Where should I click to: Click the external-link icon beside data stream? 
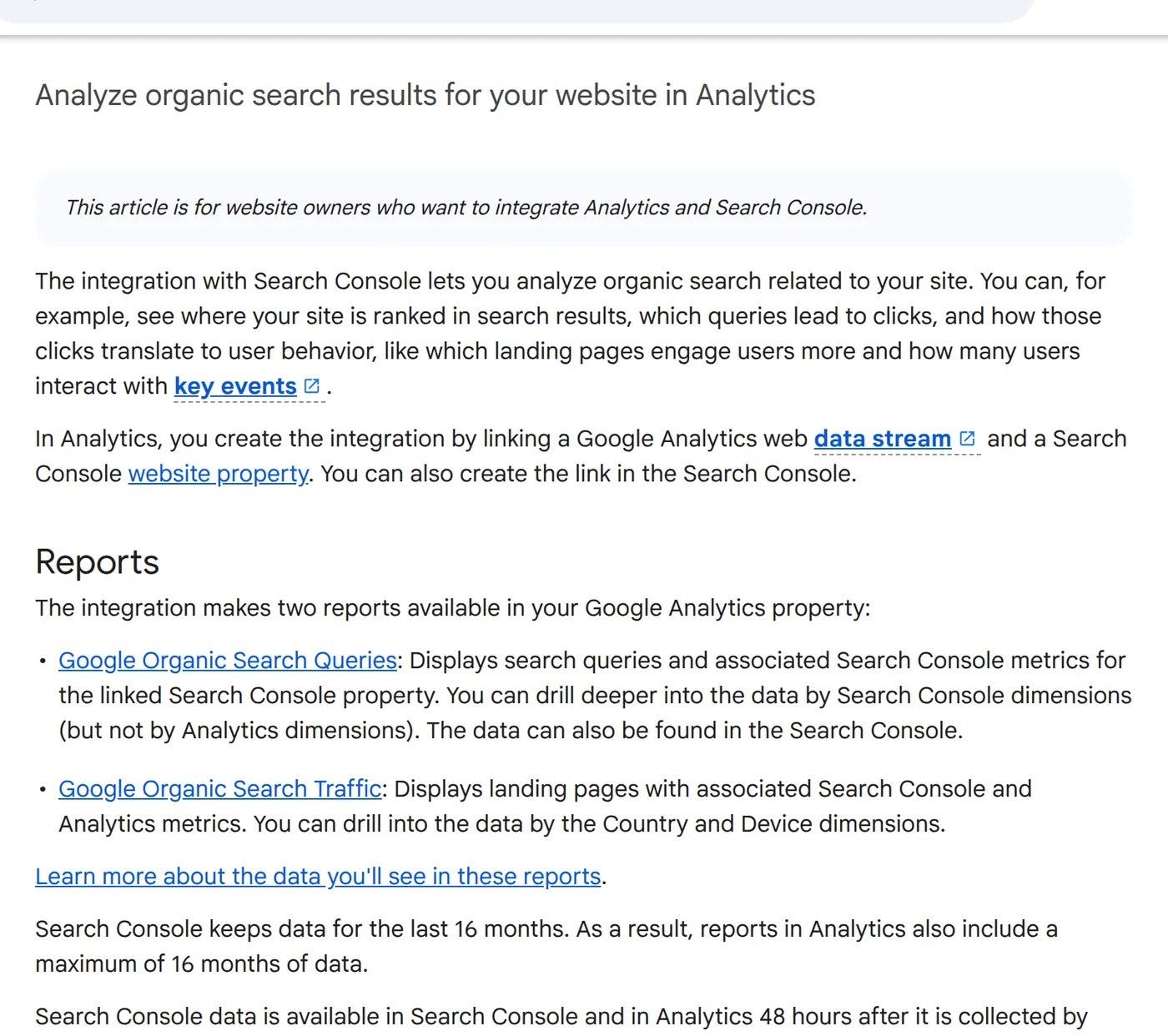tap(968, 439)
